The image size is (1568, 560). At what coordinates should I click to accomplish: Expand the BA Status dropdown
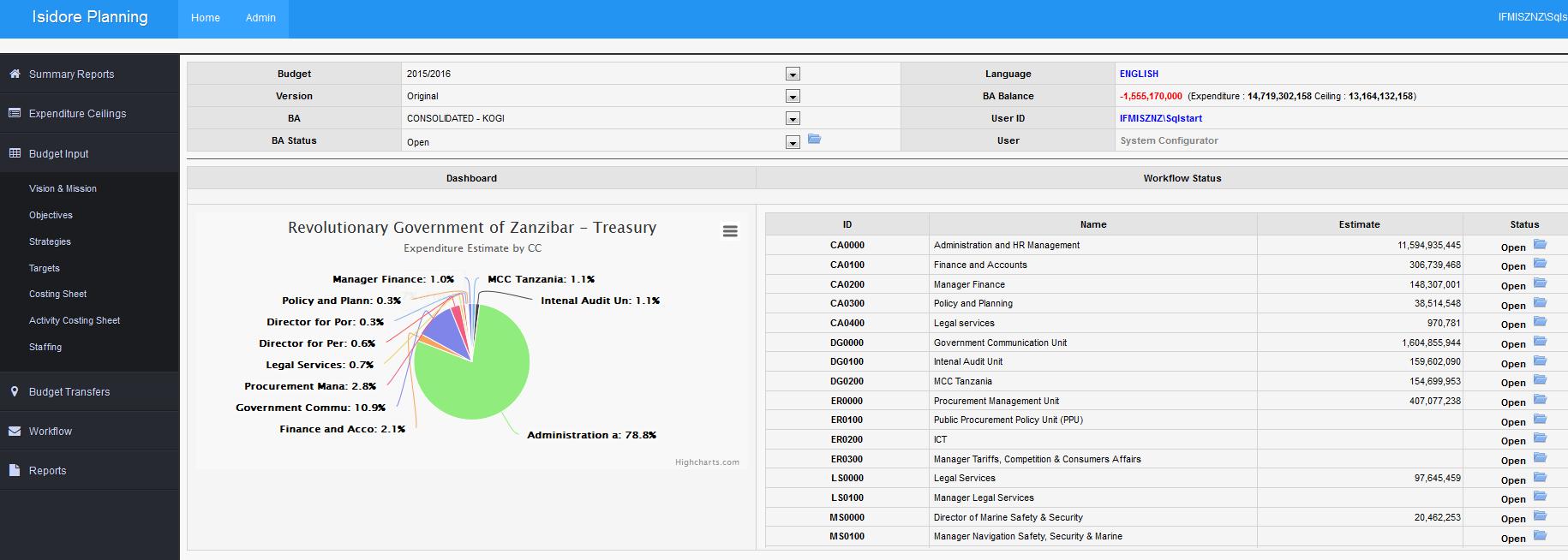point(793,142)
